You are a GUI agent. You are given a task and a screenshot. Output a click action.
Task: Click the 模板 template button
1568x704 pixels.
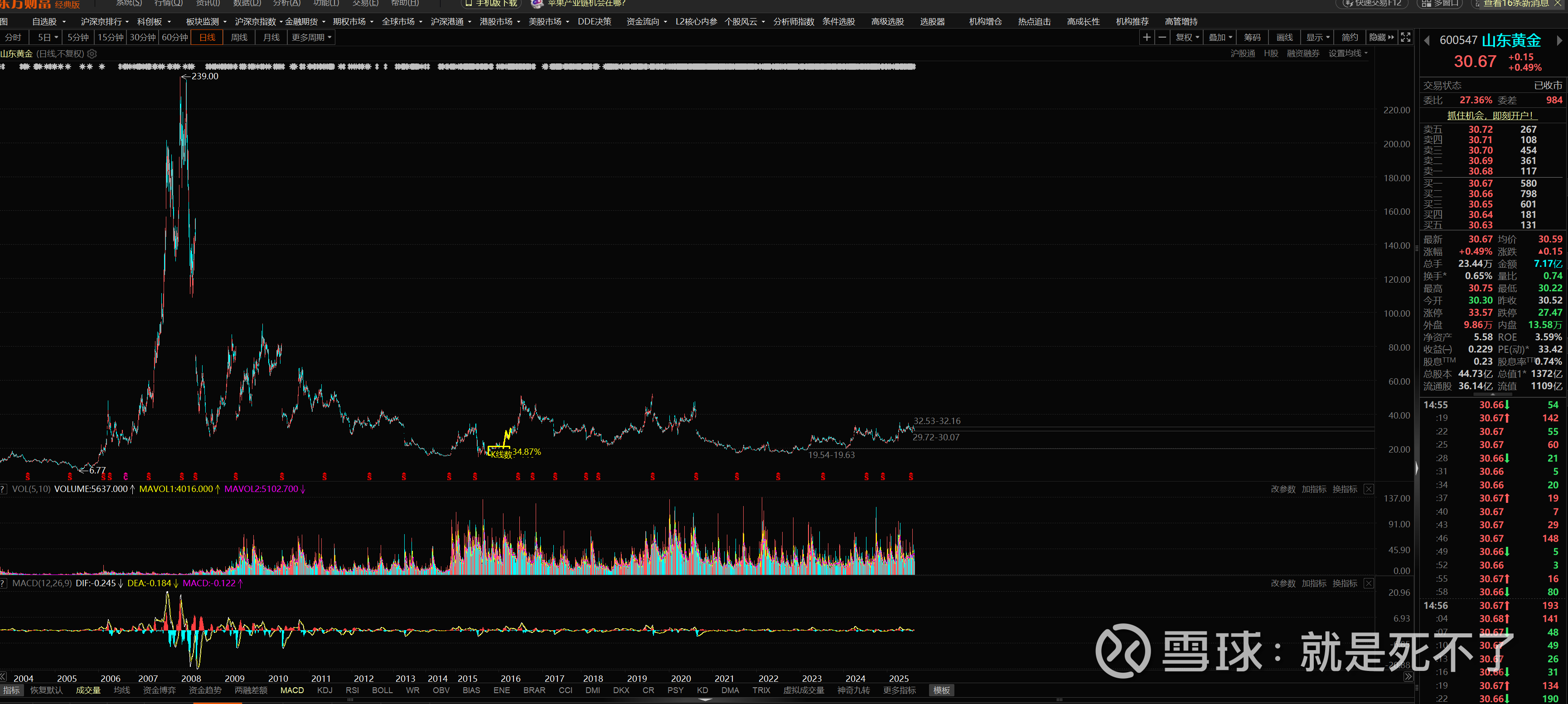coord(942,690)
